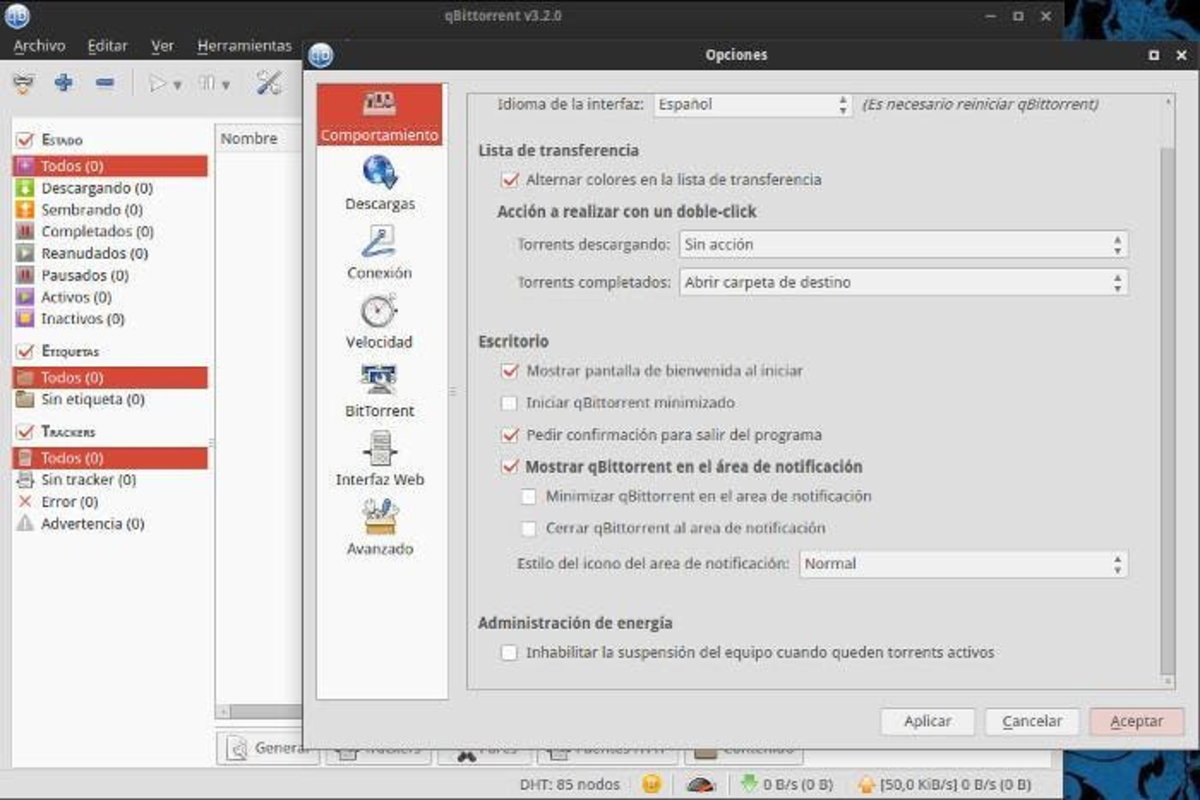Toggle the Estado section checkbox

point(26,140)
